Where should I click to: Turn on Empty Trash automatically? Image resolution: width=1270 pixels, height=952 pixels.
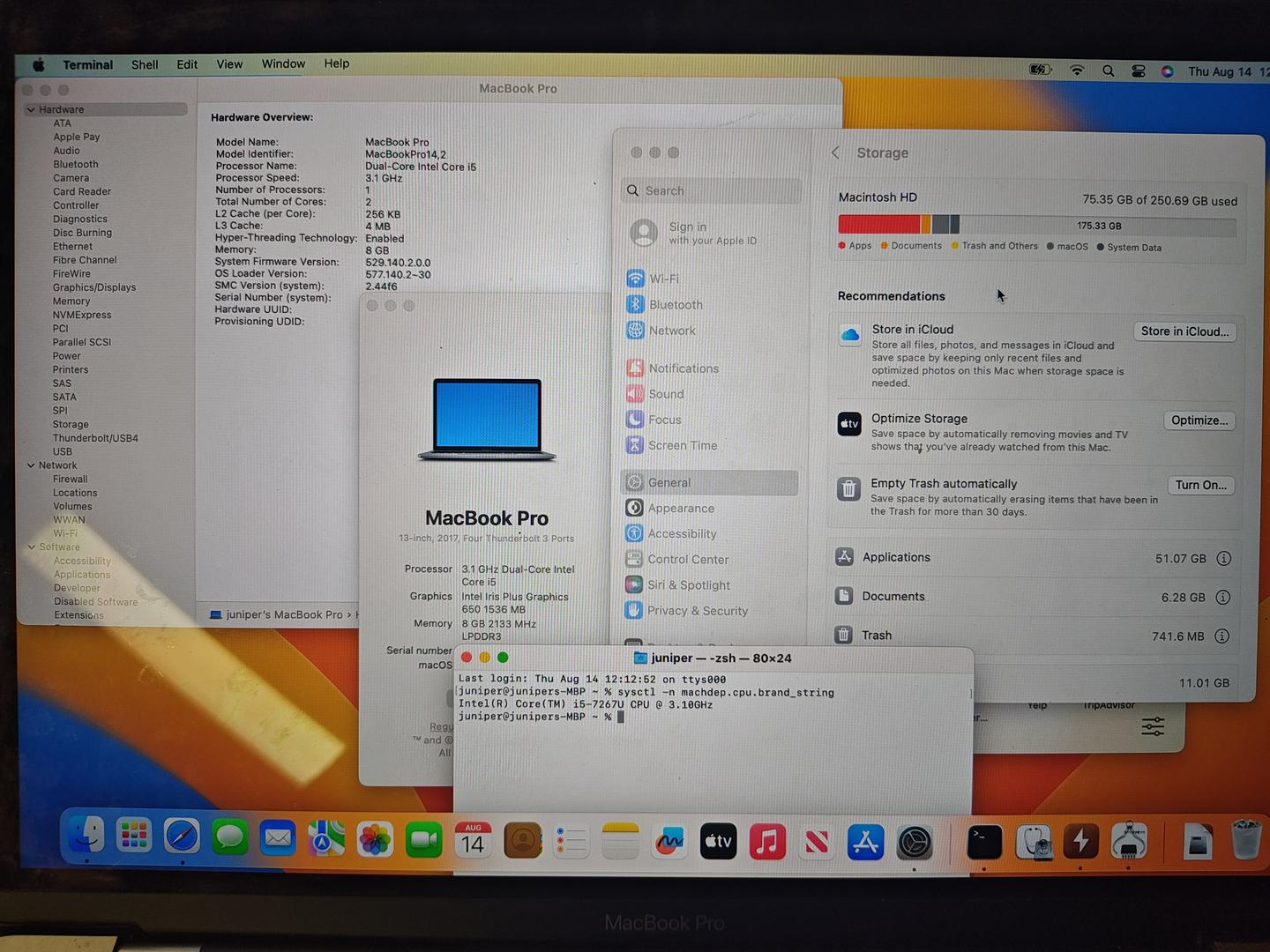tap(1200, 486)
